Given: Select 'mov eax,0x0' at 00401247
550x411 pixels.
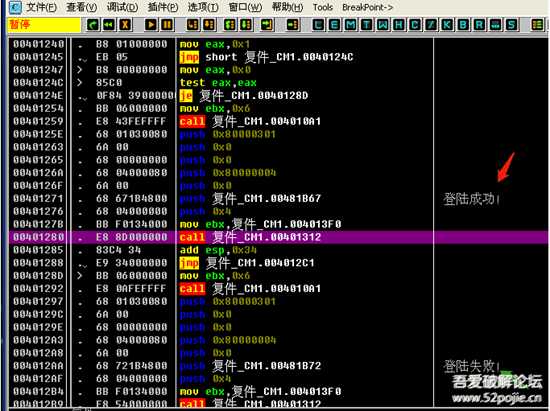Looking at the screenshot, I should (x=215, y=70).
